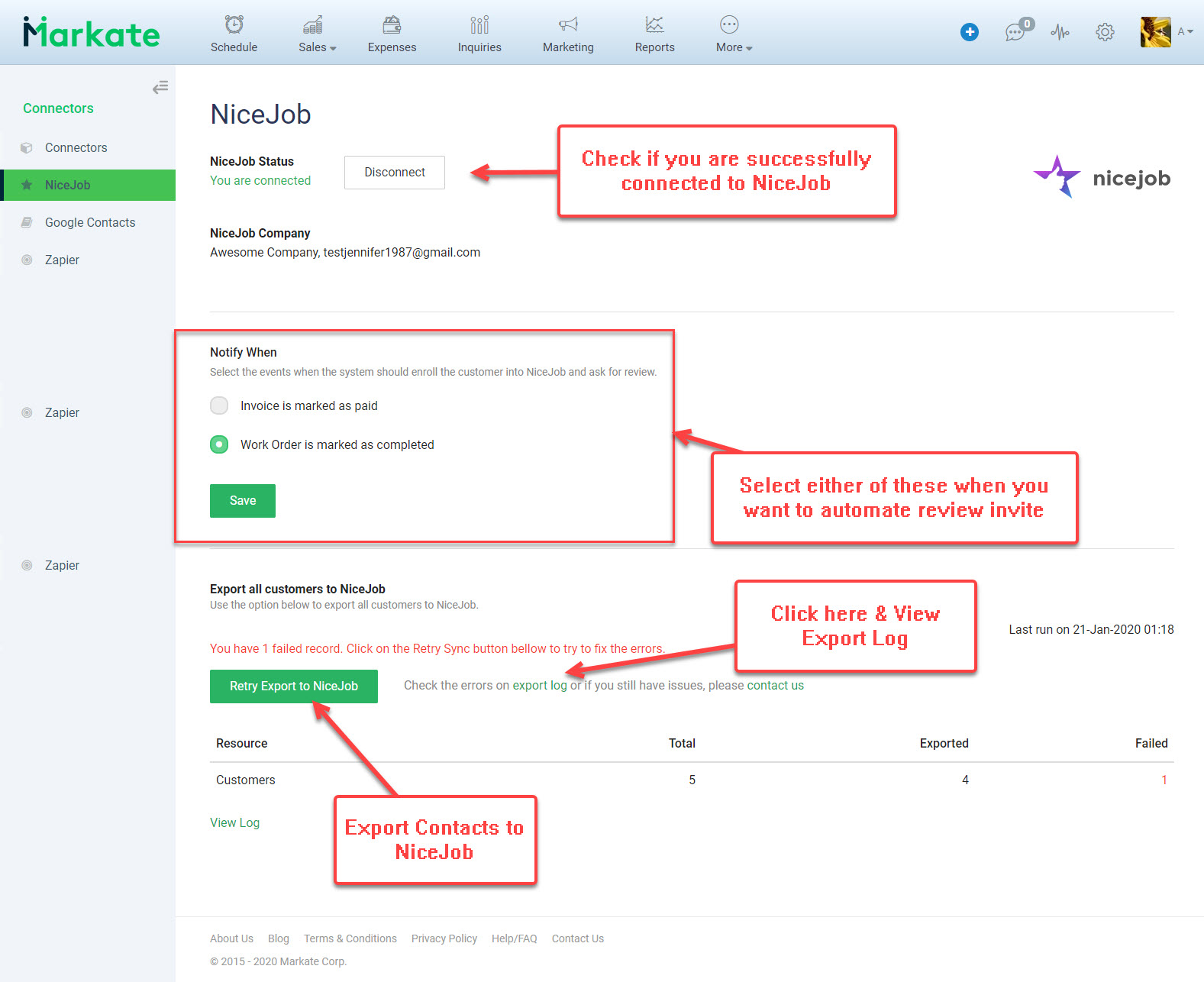Open the Help/FAQ footer link

pos(515,938)
